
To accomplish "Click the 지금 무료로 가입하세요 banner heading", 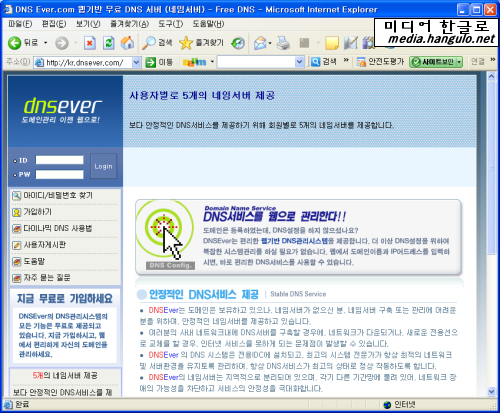I will click(x=65, y=298).
